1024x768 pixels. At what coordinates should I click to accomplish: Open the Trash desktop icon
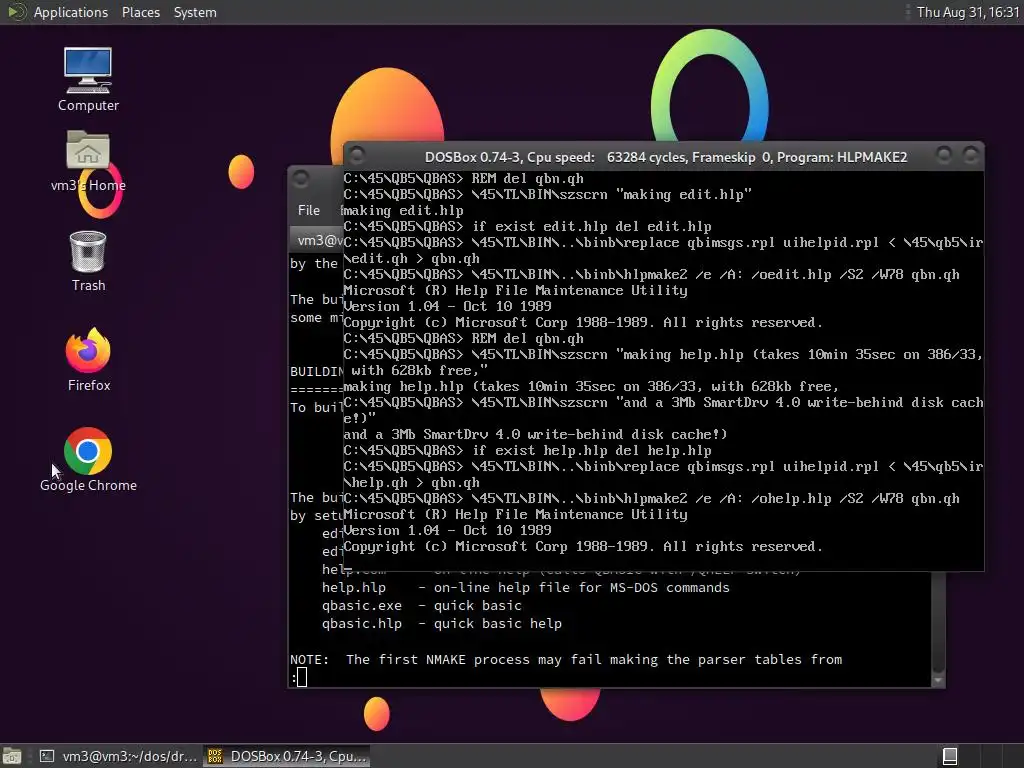88,261
